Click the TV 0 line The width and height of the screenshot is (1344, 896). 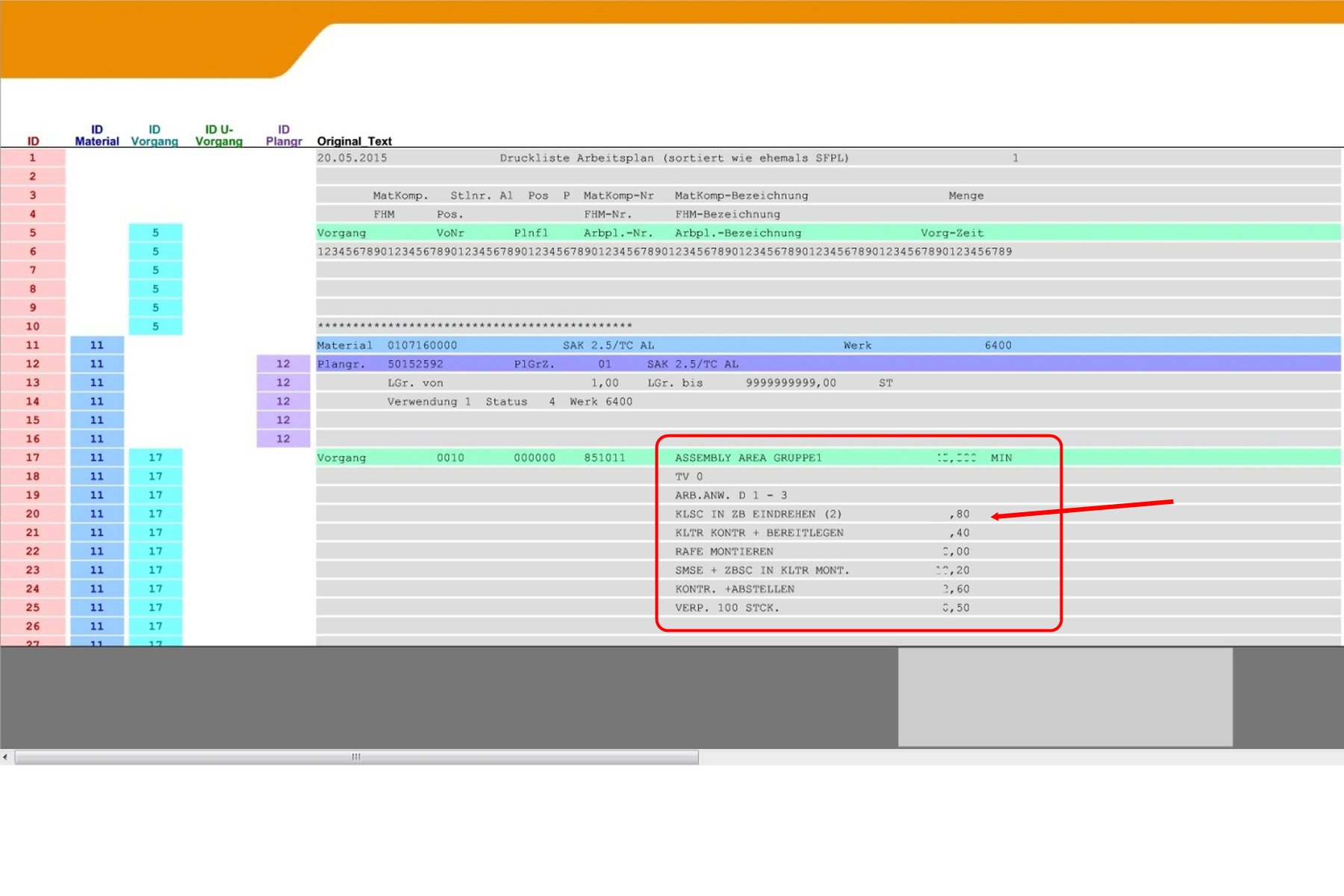(x=688, y=476)
